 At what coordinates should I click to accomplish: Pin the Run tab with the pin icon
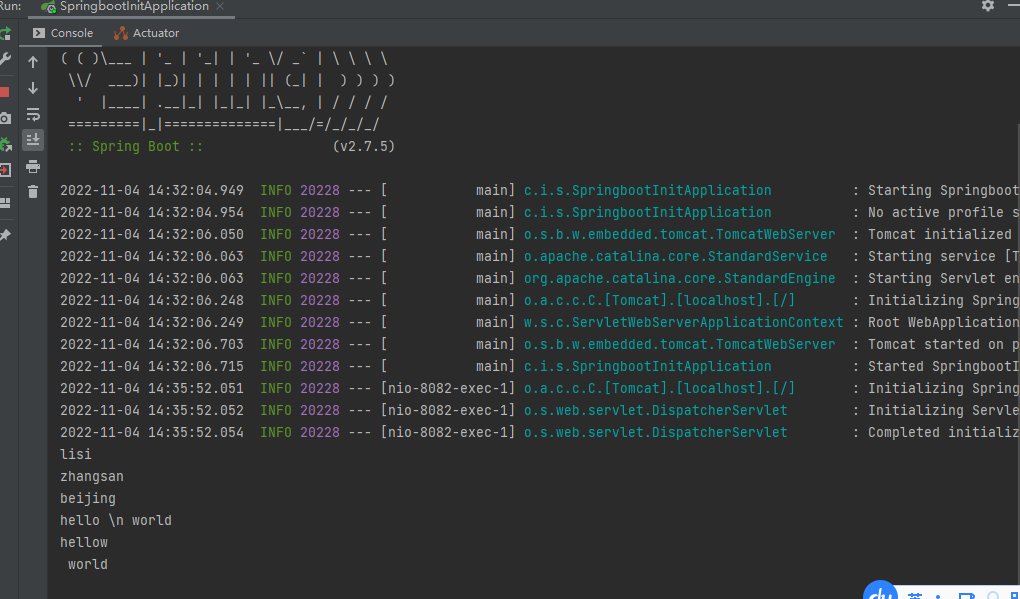point(5,235)
